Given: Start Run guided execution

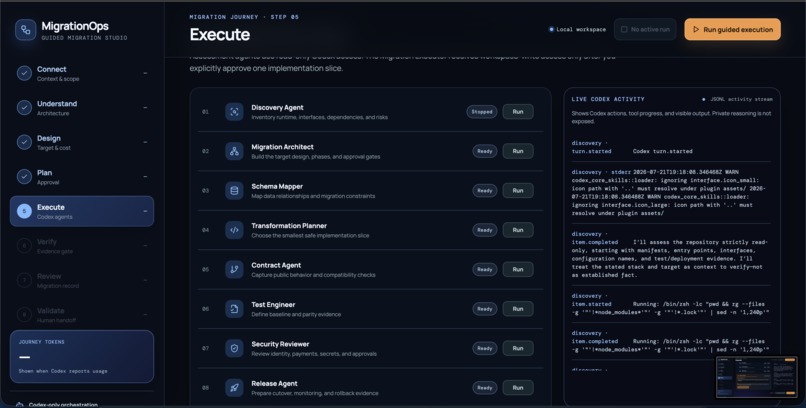Looking at the screenshot, I should tap(732, 29).
